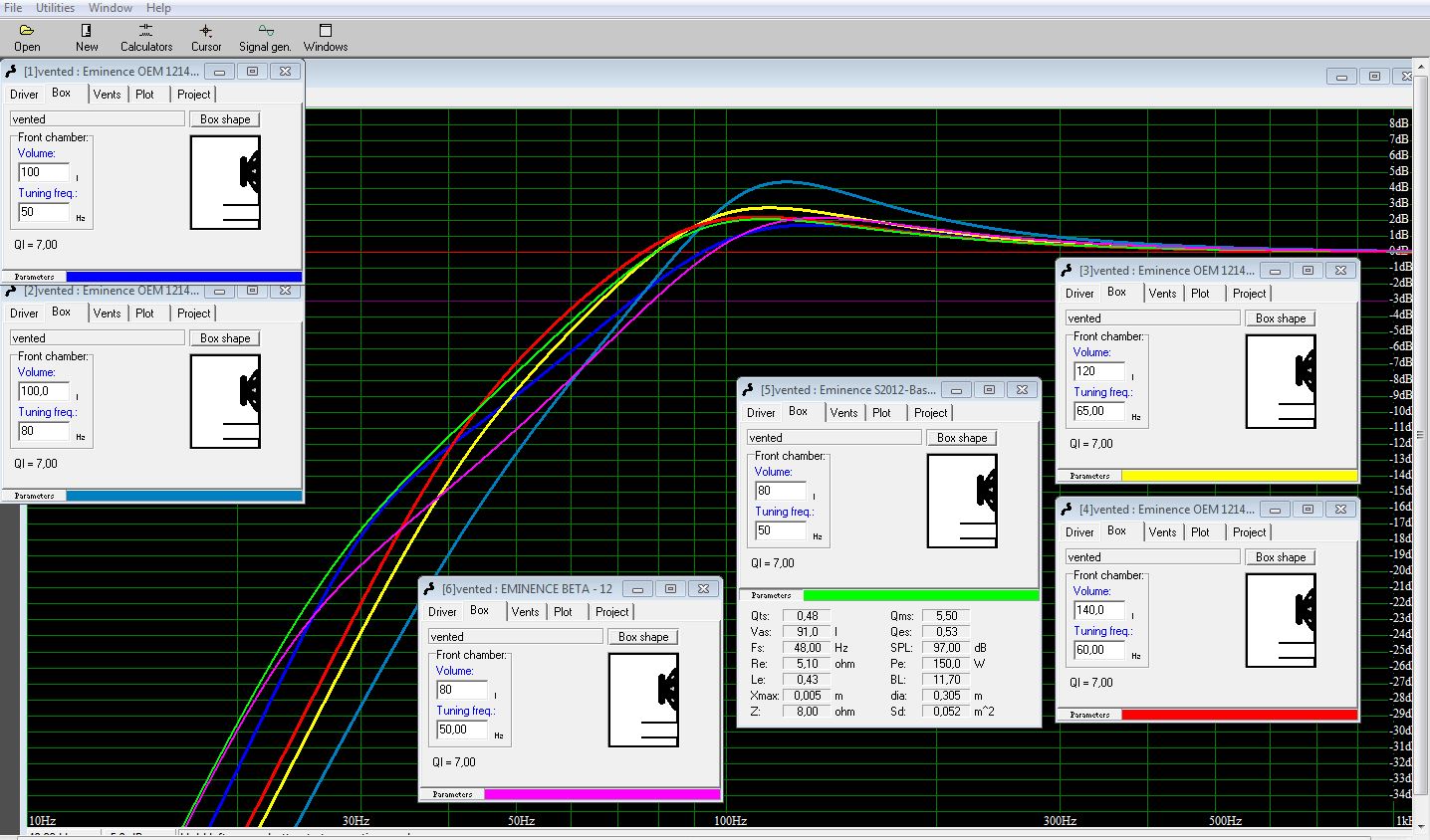The width and height of the screenshot is (1430, 840).
Task: Click the Tuning freq. field showing 65,00
Action: pyautogui.click(x=1098, y=411)
